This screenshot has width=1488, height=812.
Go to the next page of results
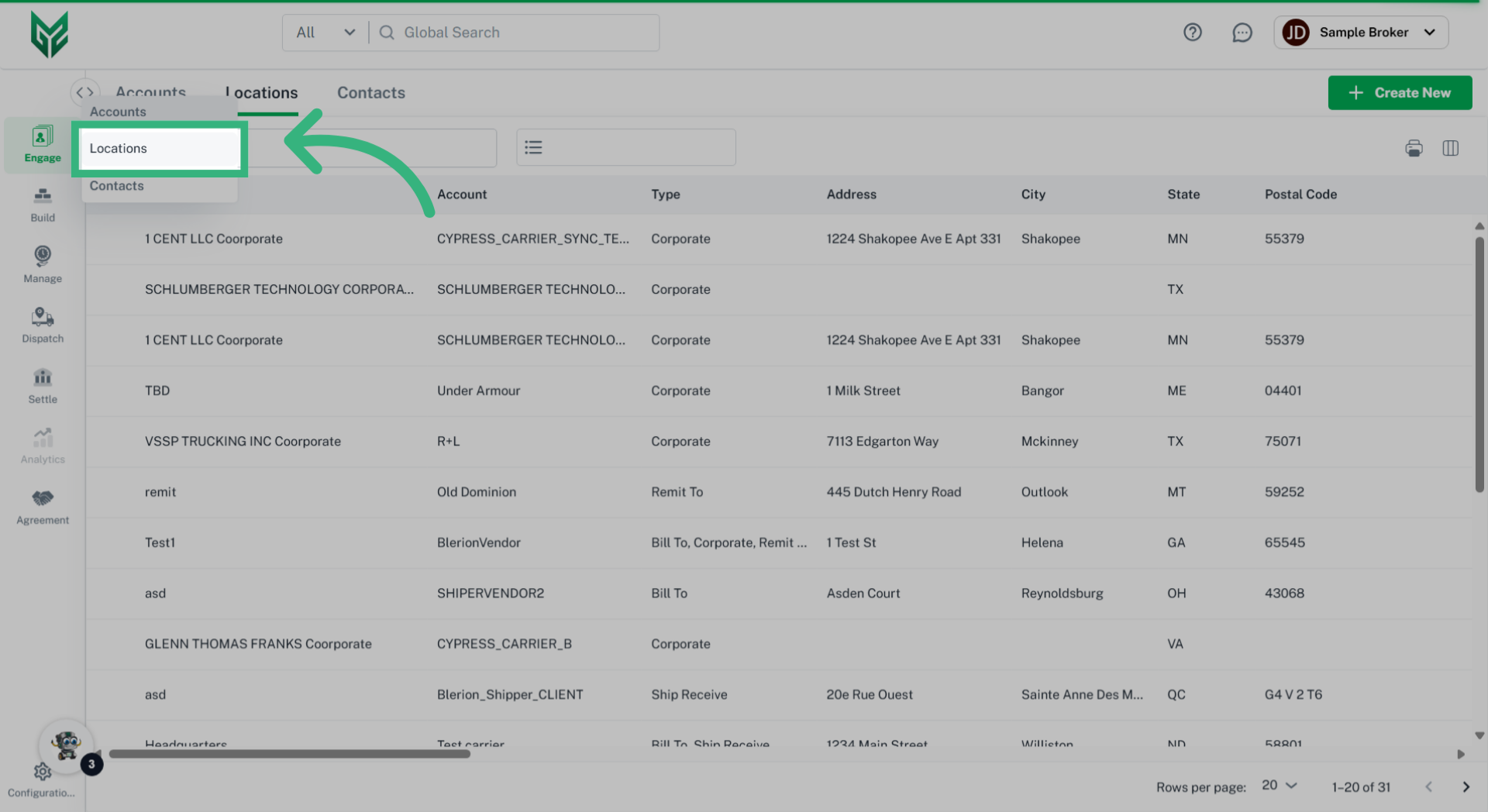pyautogui.click(x=1466, y=787)
